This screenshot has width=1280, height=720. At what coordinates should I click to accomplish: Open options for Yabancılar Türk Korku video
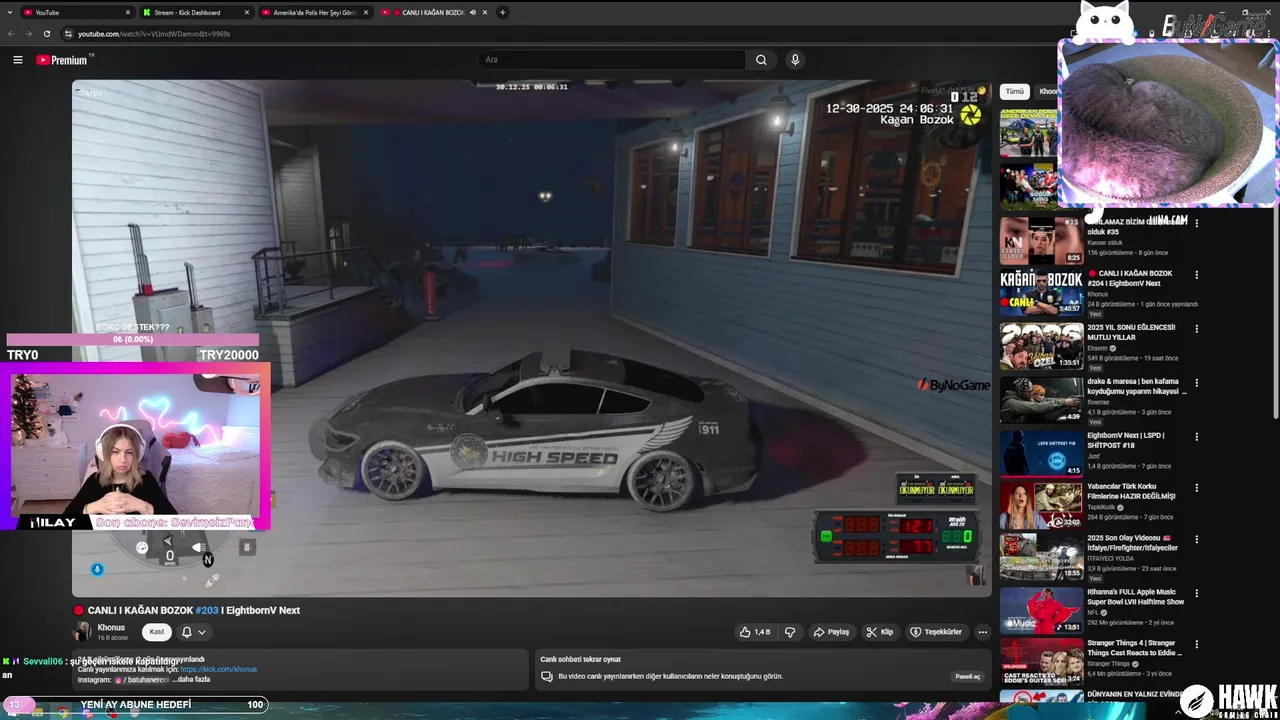1196,488
